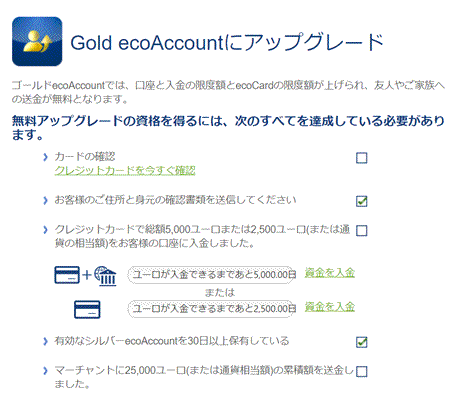This screenshot has height=400, width=450.
Task: Click the first credit card icon beside plus
Action: pos(67,275)
